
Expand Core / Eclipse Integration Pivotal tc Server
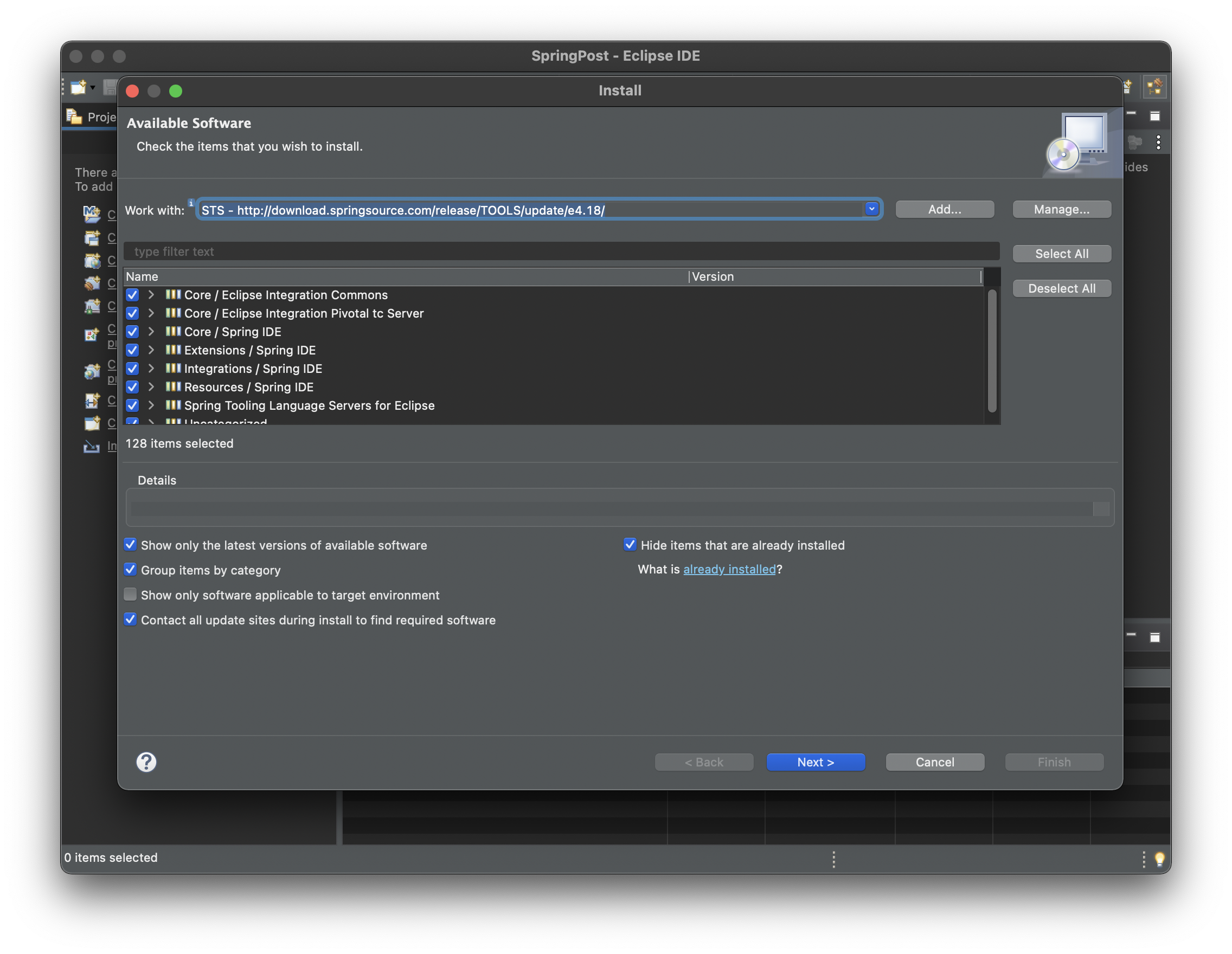coord(151,313)
